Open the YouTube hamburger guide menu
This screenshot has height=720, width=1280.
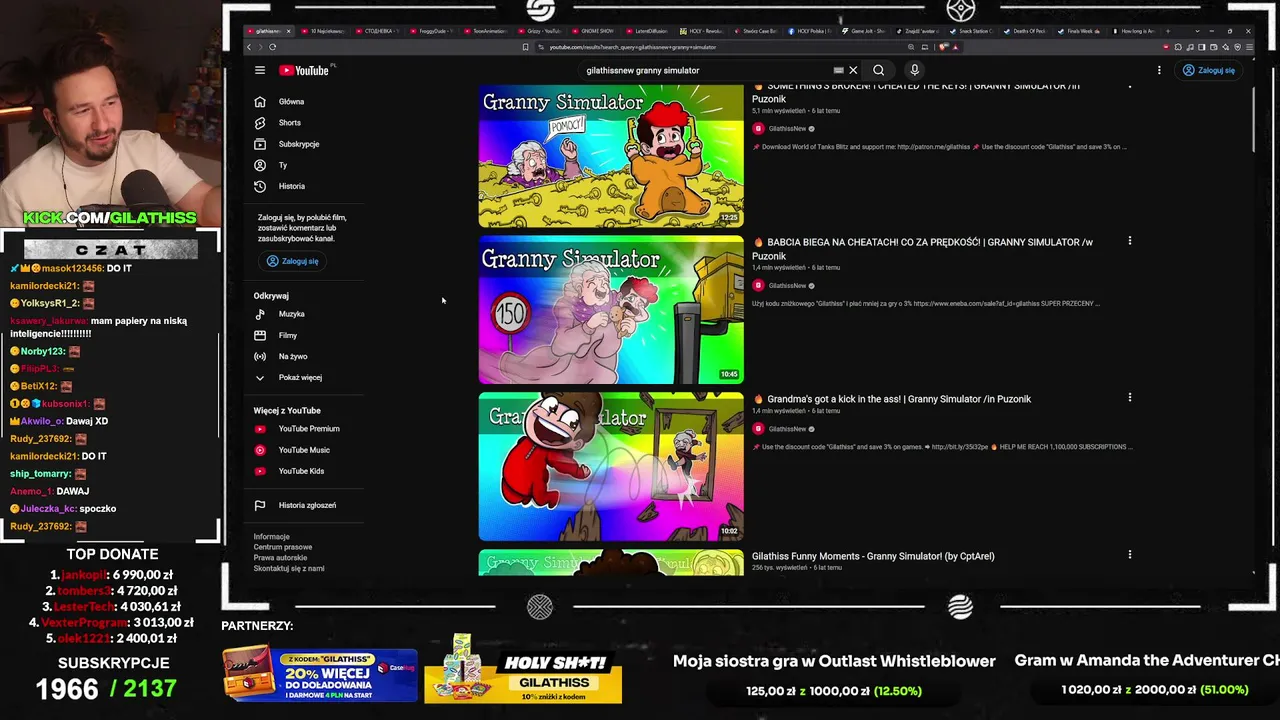260,70
